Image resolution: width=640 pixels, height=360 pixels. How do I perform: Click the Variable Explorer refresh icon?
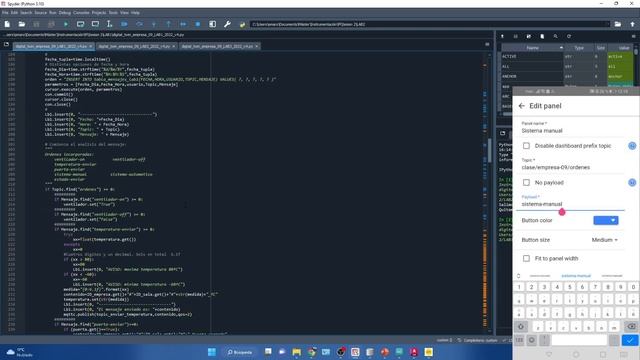point(569,36)
